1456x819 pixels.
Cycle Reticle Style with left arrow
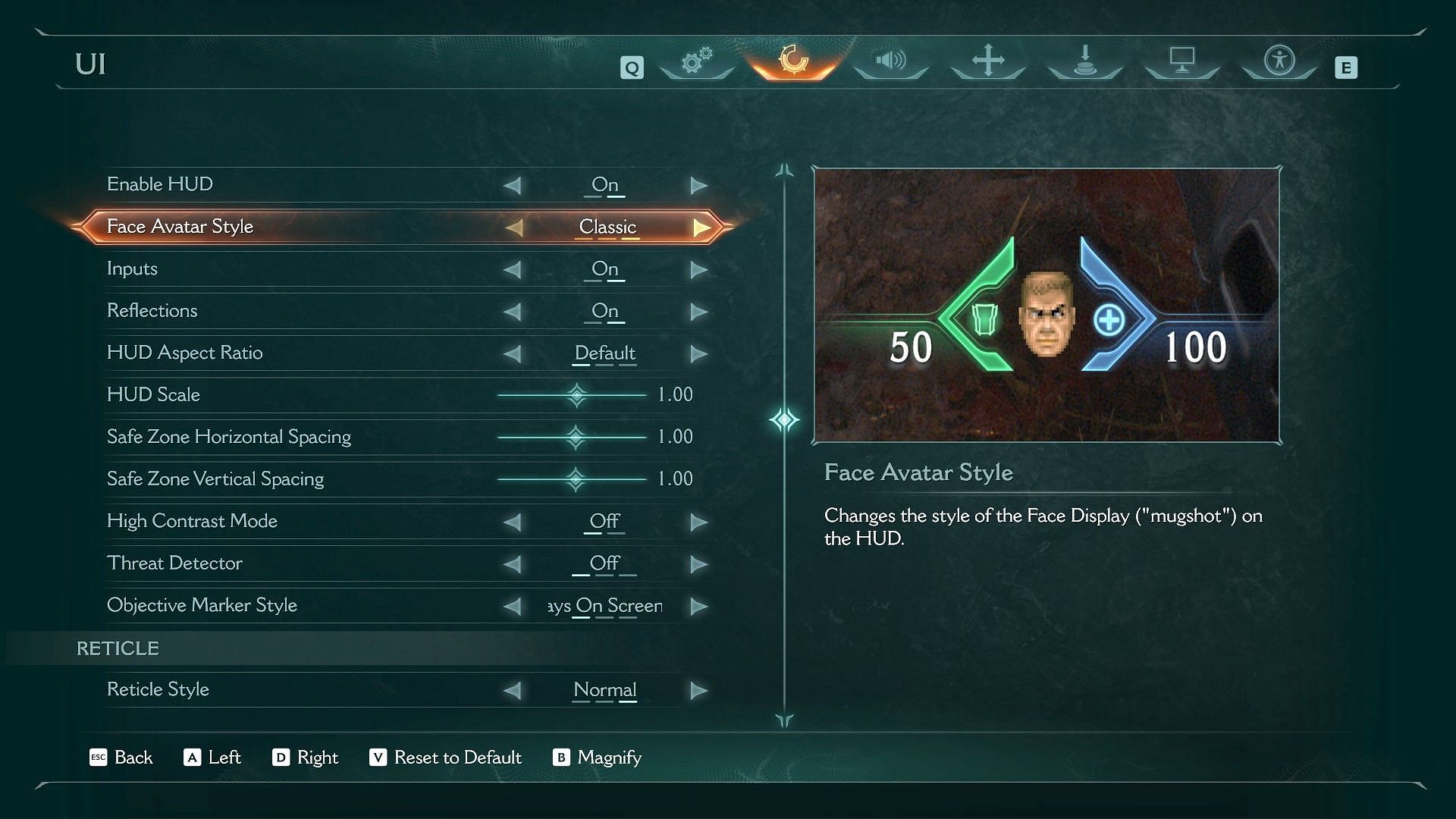tap(513, 690)
